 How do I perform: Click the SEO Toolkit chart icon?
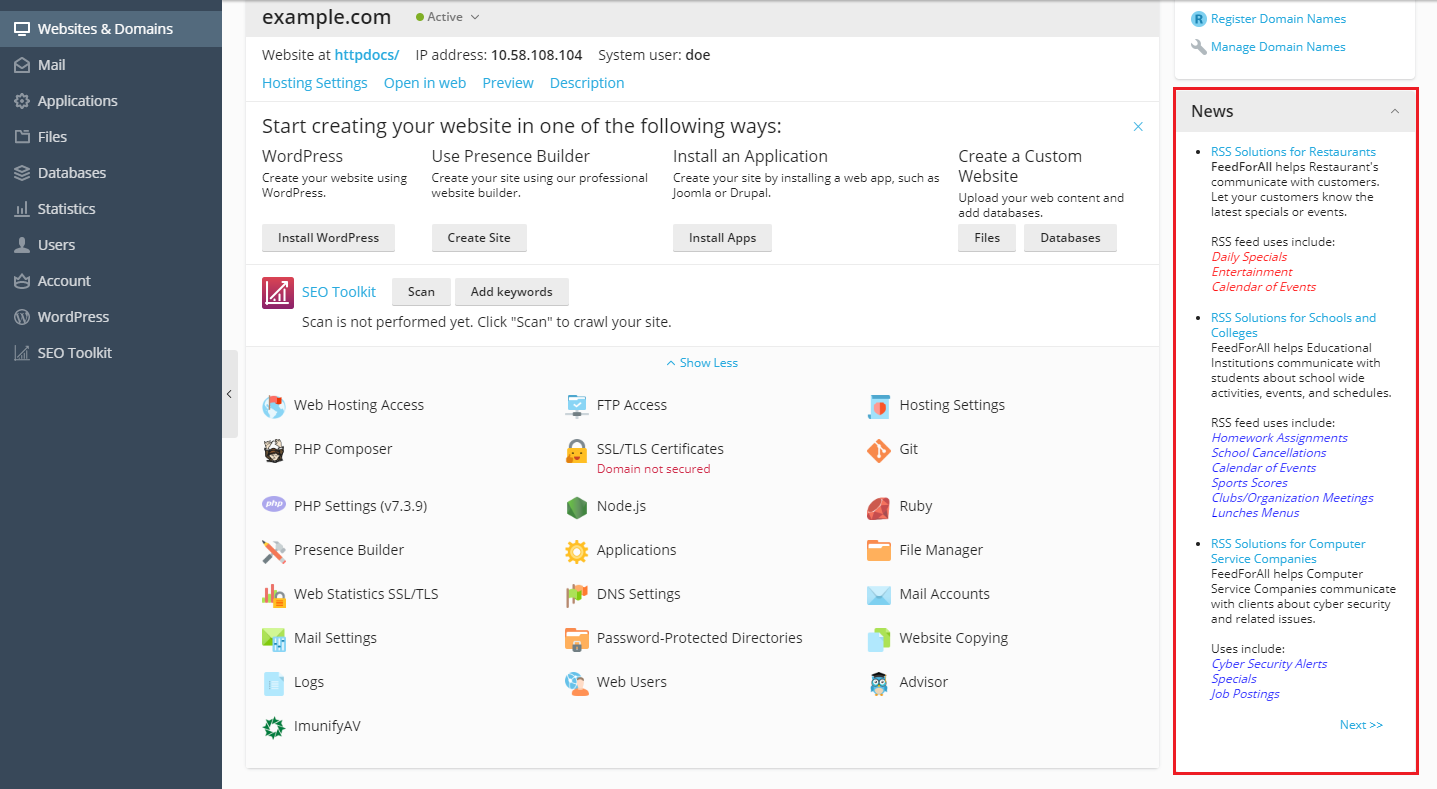278,292
